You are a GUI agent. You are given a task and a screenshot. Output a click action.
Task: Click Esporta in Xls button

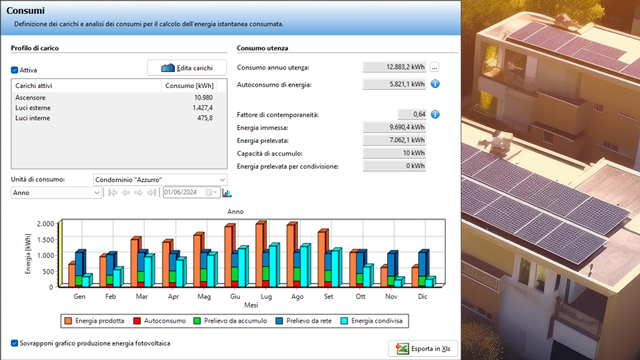(x=423, y=349)
